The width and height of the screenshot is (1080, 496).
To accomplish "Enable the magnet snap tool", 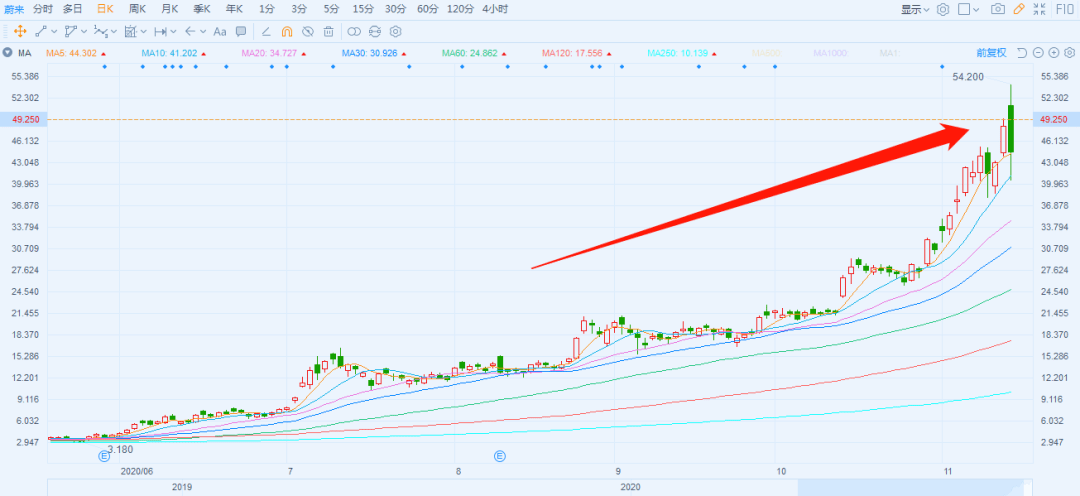I will [287, 31].
